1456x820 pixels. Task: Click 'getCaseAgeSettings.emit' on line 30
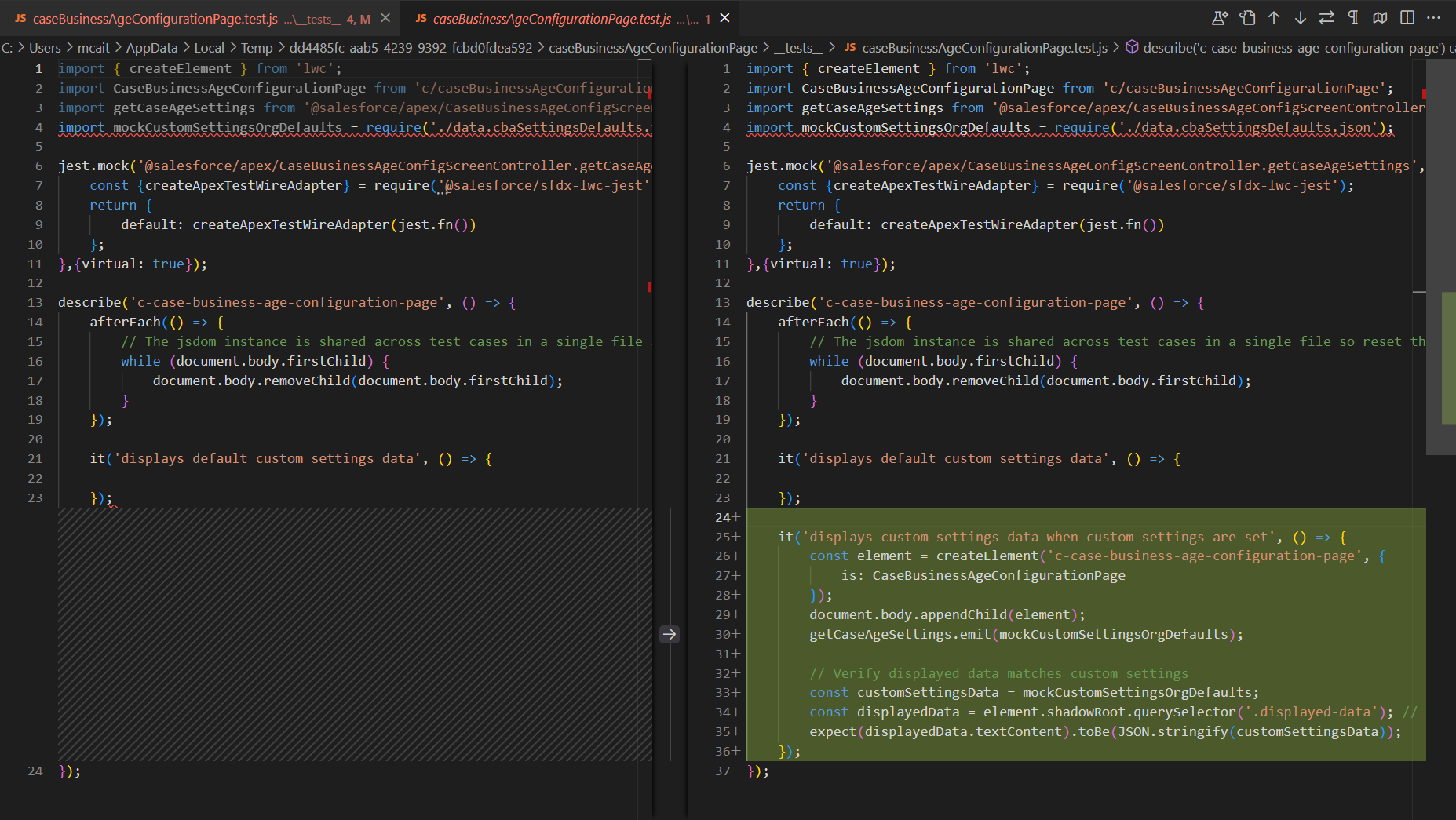(900, 634)
